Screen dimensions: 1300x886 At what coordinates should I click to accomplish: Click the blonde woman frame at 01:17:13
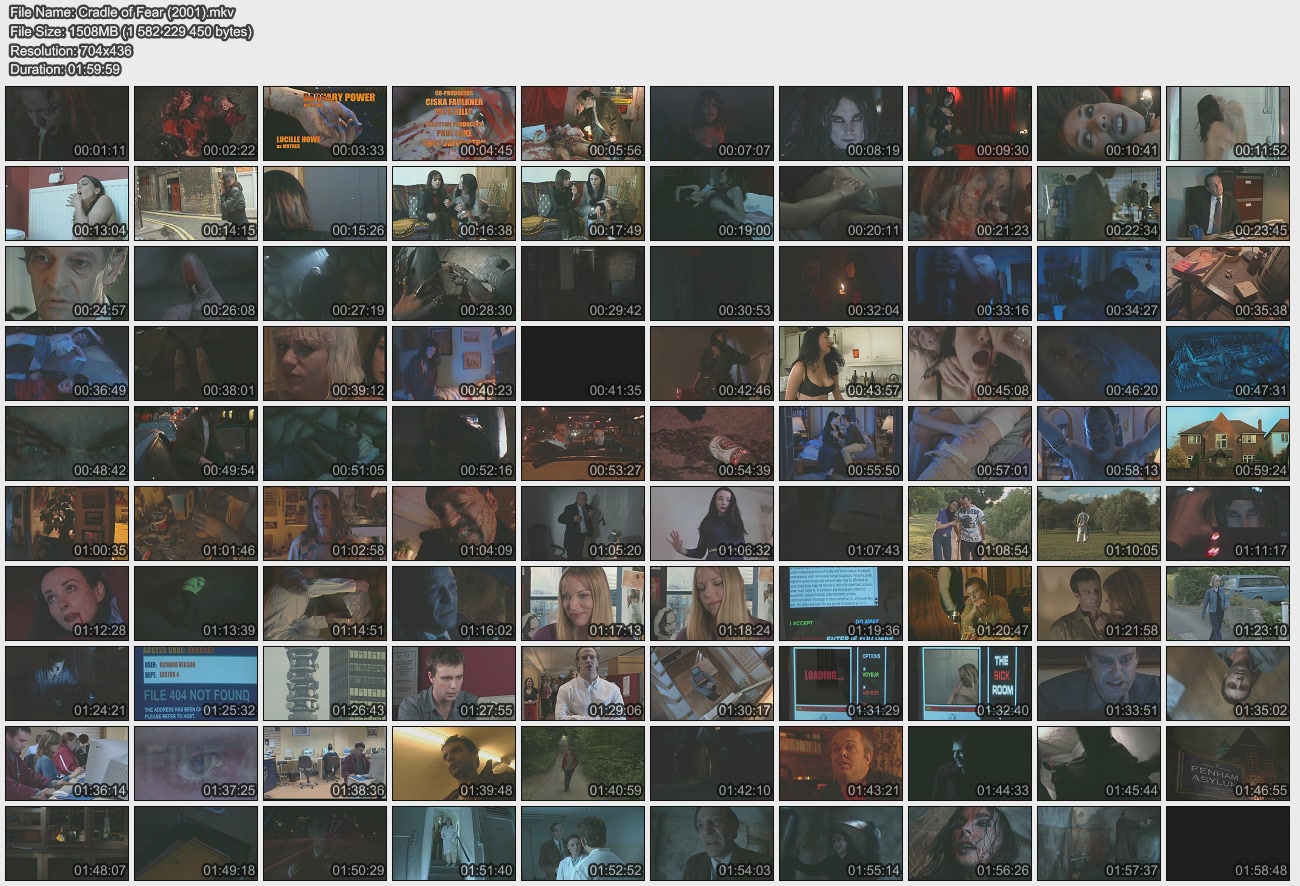click(x=583, y=603)
